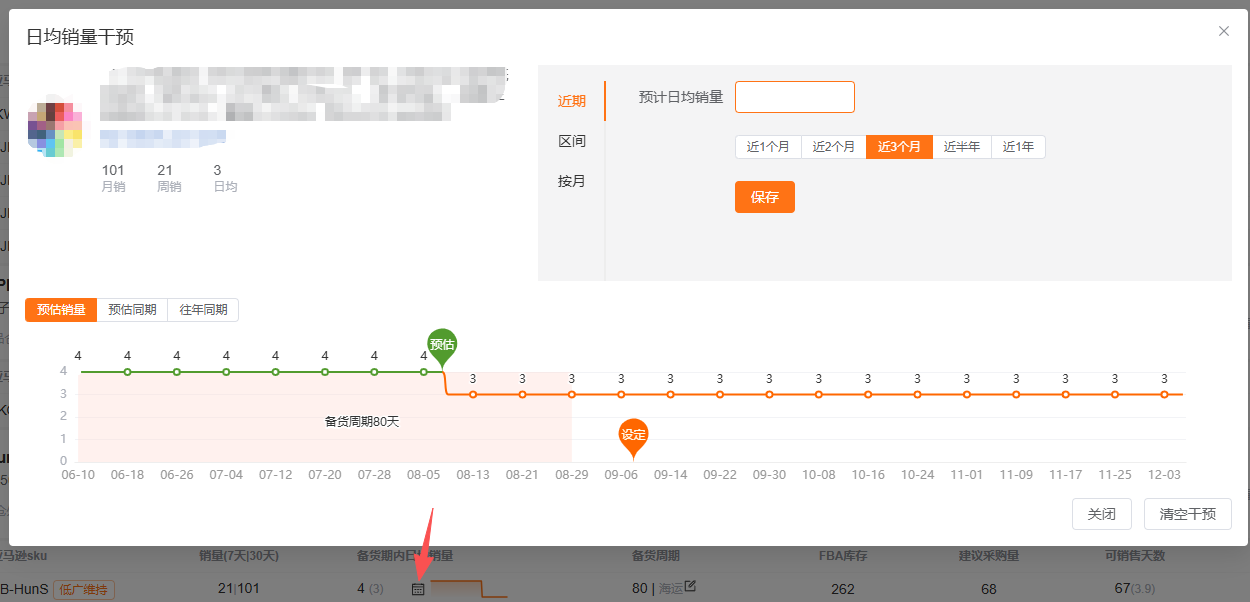The image size is (1250, 602).
Task: Click the orange 设定 chart marker
Action: (x=633, y=436)
